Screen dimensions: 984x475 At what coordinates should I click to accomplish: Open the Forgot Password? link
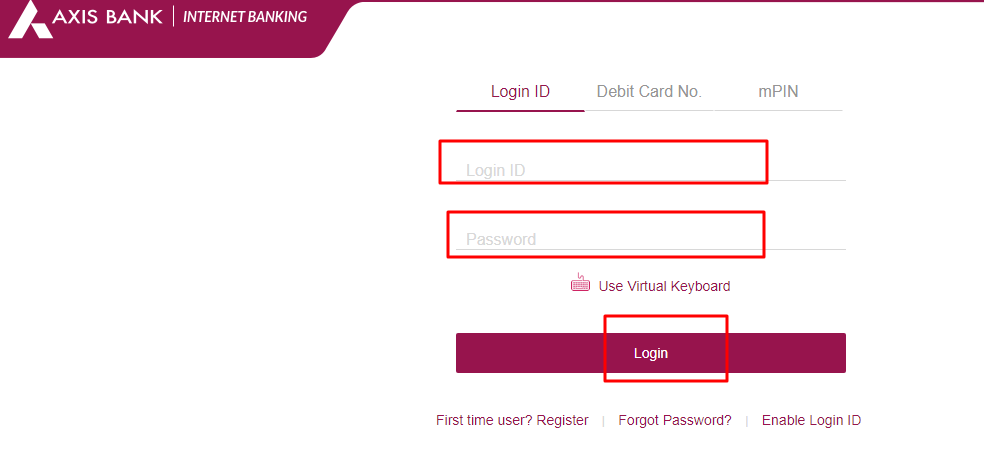coord(675,420)
